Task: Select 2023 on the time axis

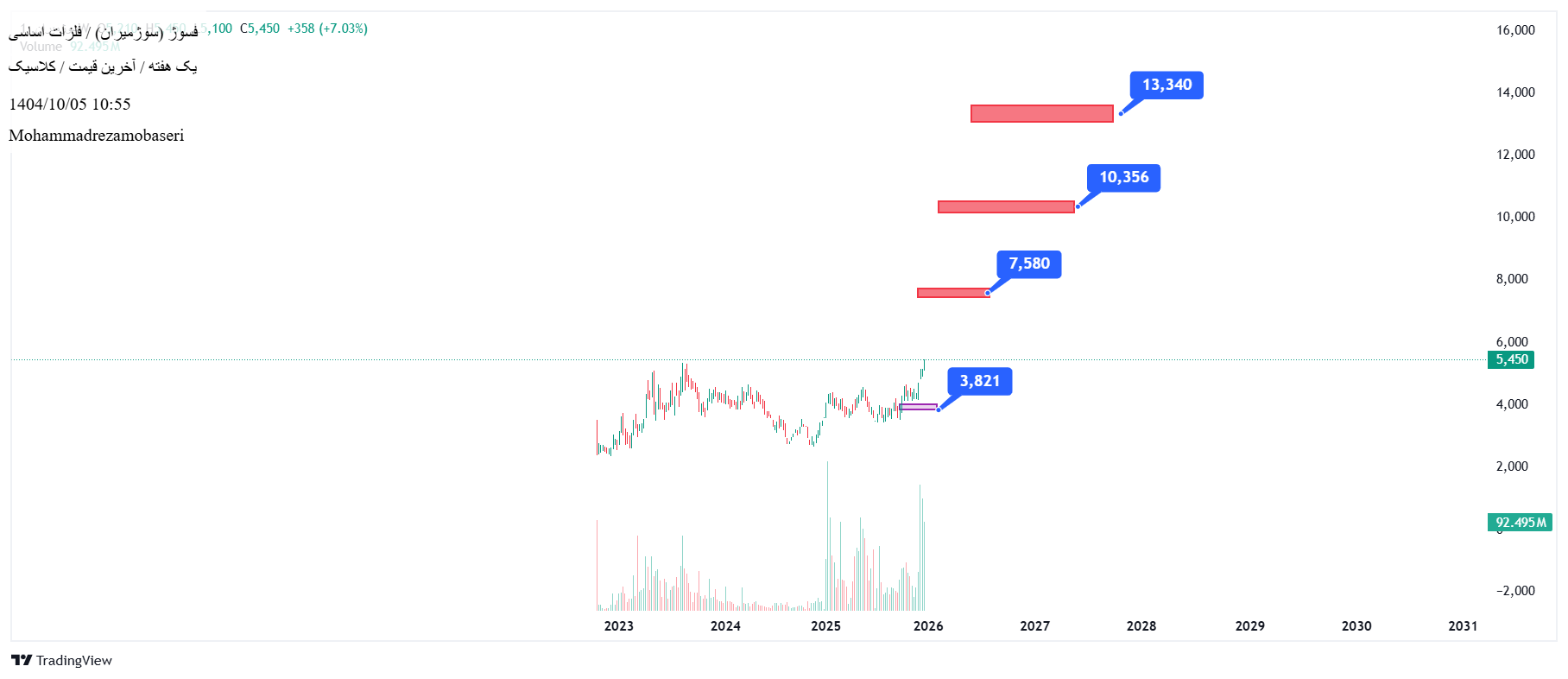Action: click(618, 626)
